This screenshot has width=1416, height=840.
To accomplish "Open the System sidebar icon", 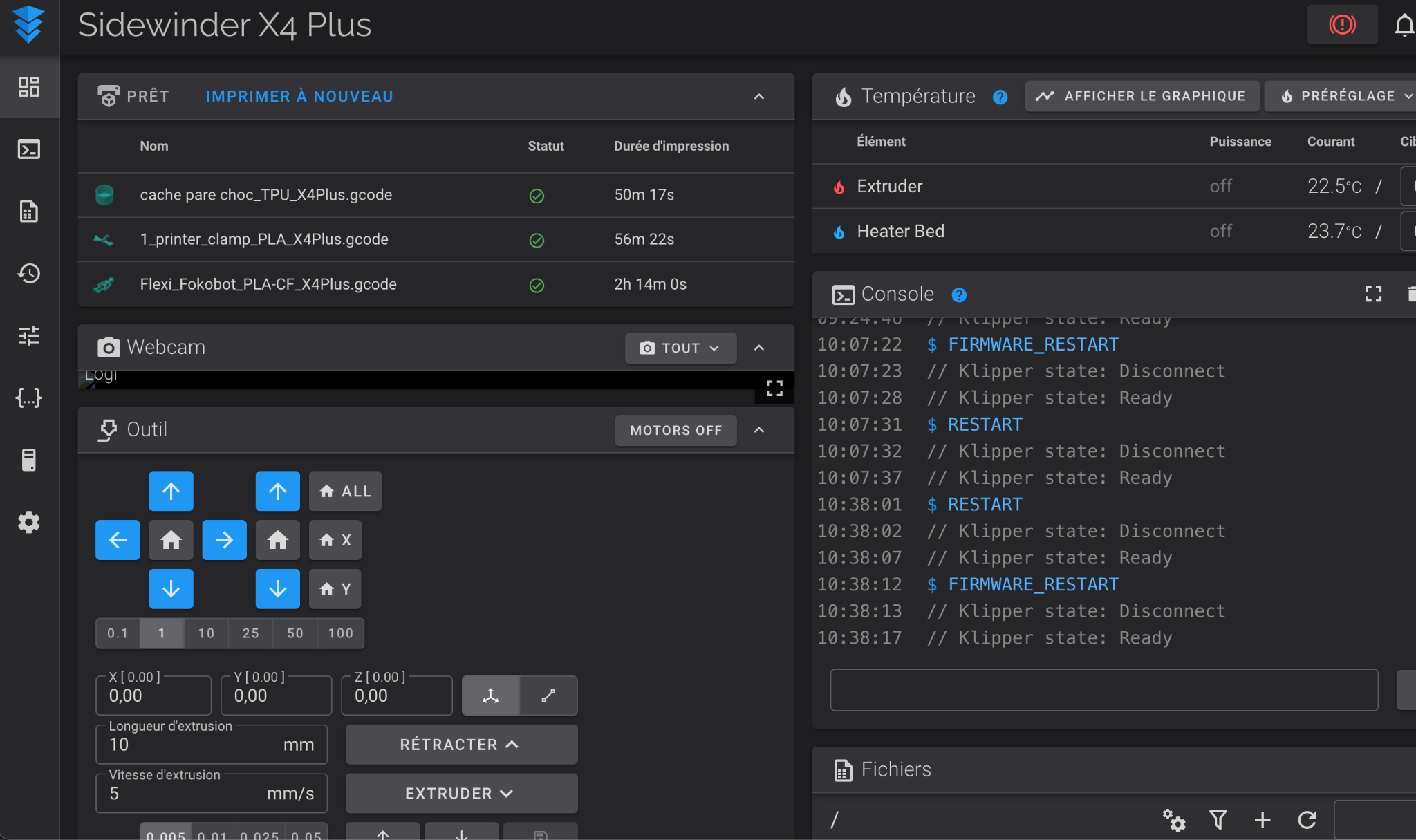I will coord(28,460).
